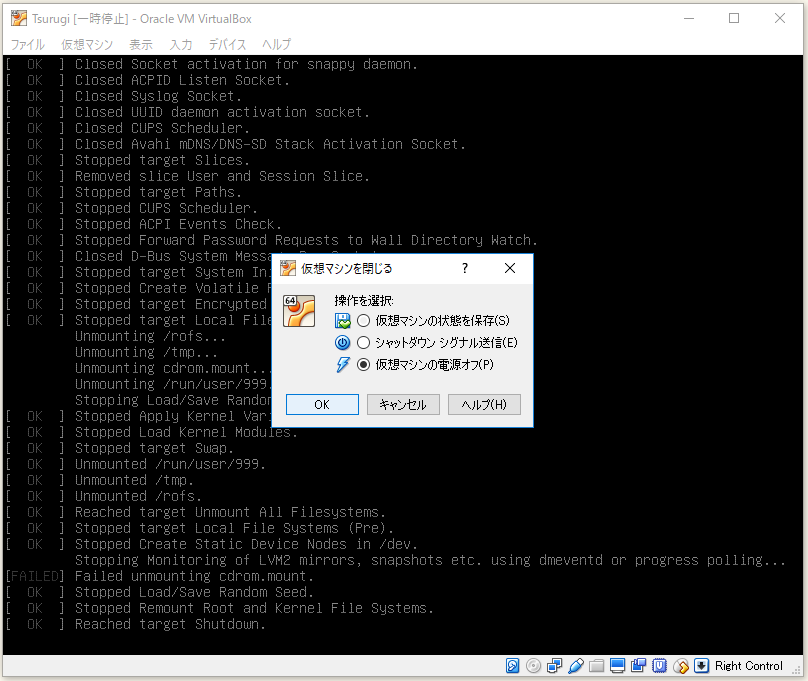Click the FAILED unmounting cdrom.mount line
808x681 pixels.
coord(159,576)
